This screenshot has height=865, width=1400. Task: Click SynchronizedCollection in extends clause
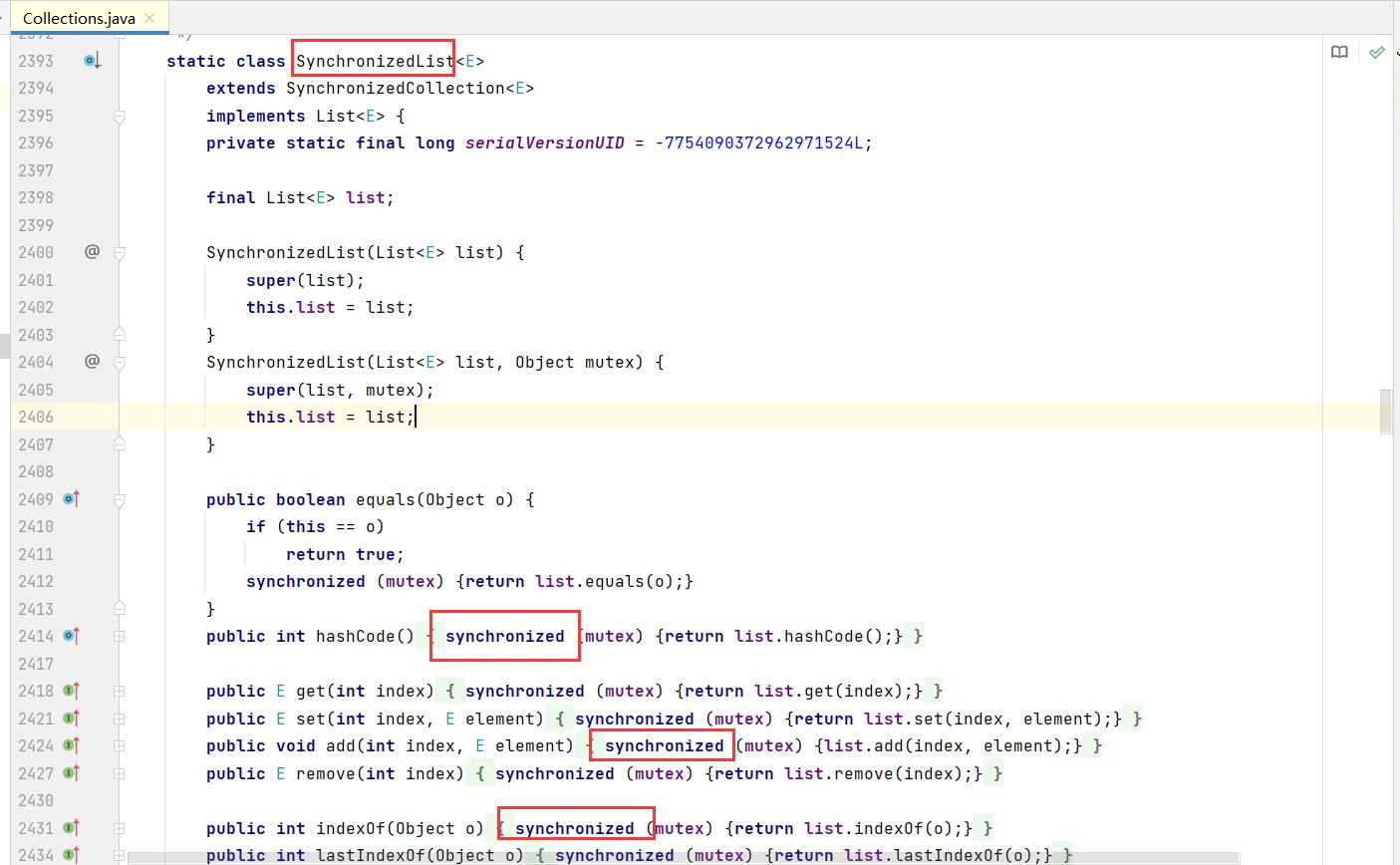(396, 88)
